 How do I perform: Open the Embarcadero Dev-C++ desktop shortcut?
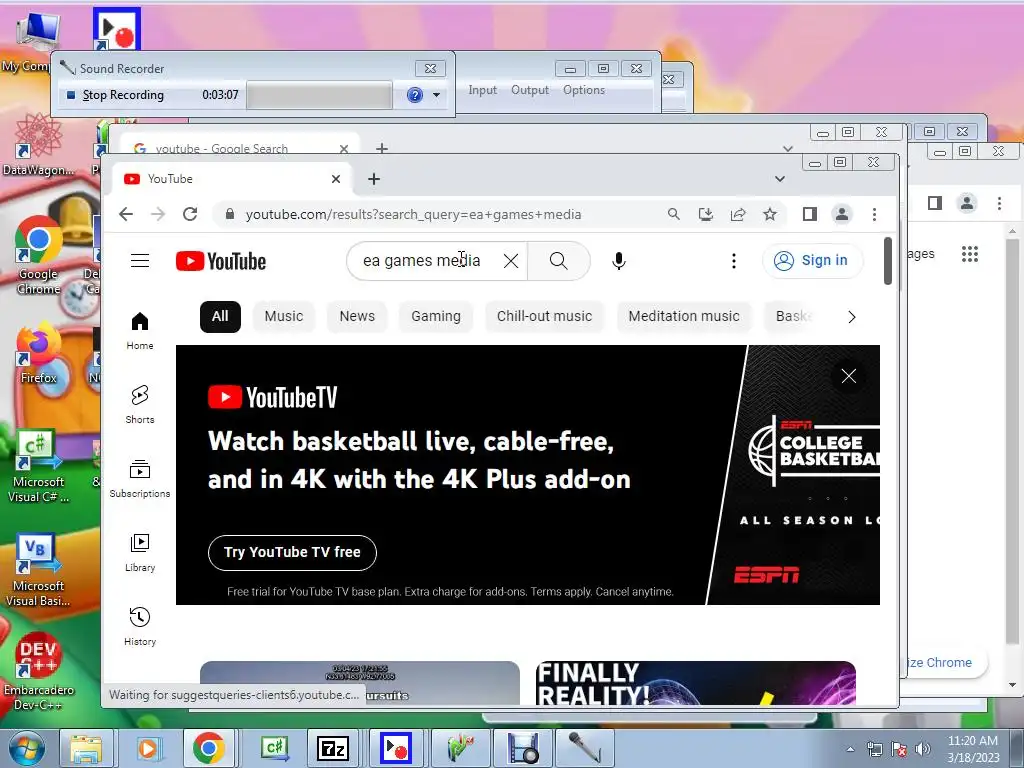click(39, 671)
